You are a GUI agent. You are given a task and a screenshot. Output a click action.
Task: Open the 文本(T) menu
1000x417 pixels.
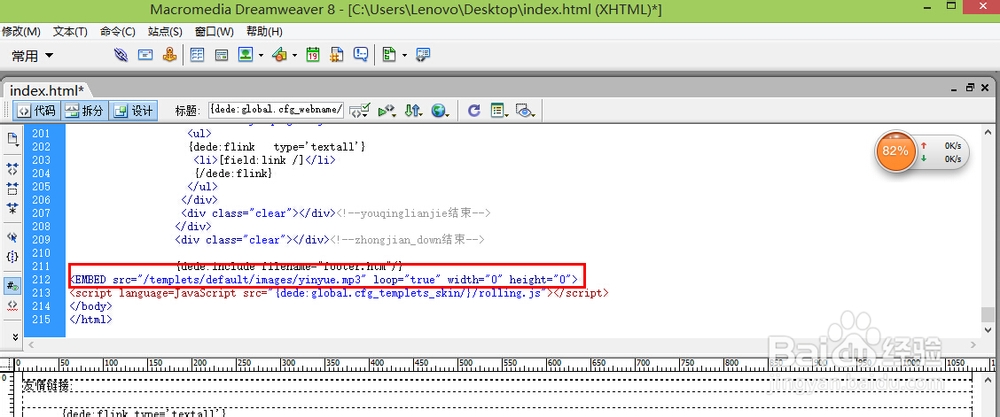click(70, 31)
